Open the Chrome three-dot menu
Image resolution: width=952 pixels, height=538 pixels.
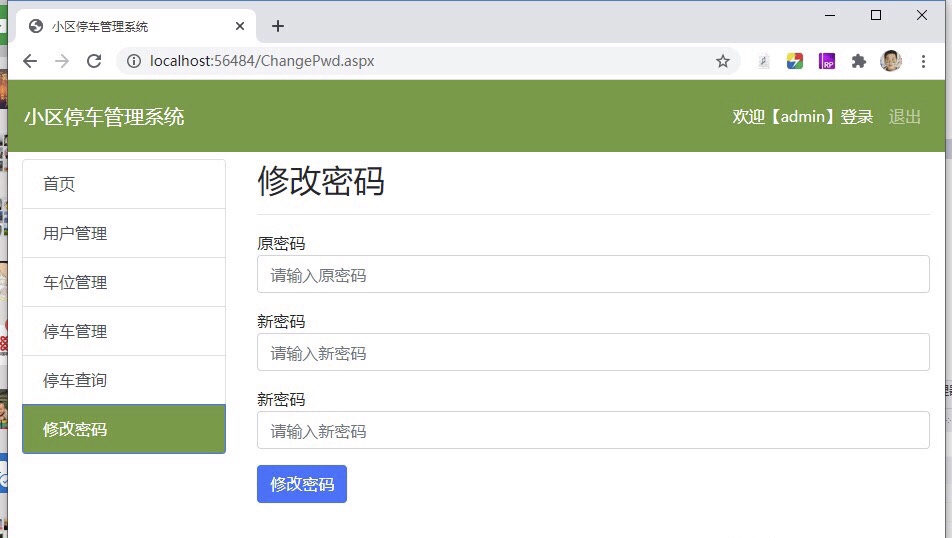coord(923,61)
